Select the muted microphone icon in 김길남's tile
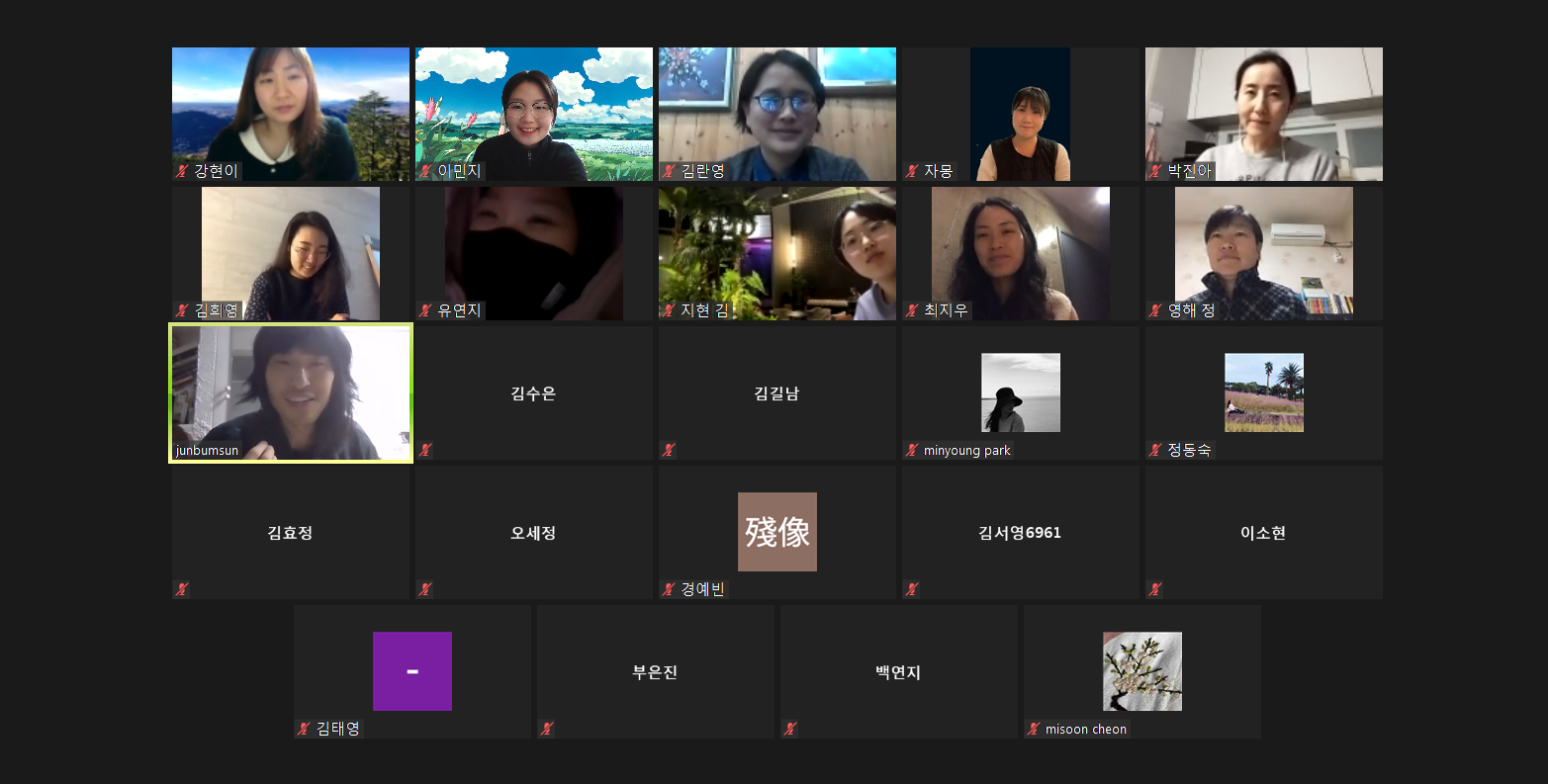The height and width of the screenshot is (784, 1548). 669,450
